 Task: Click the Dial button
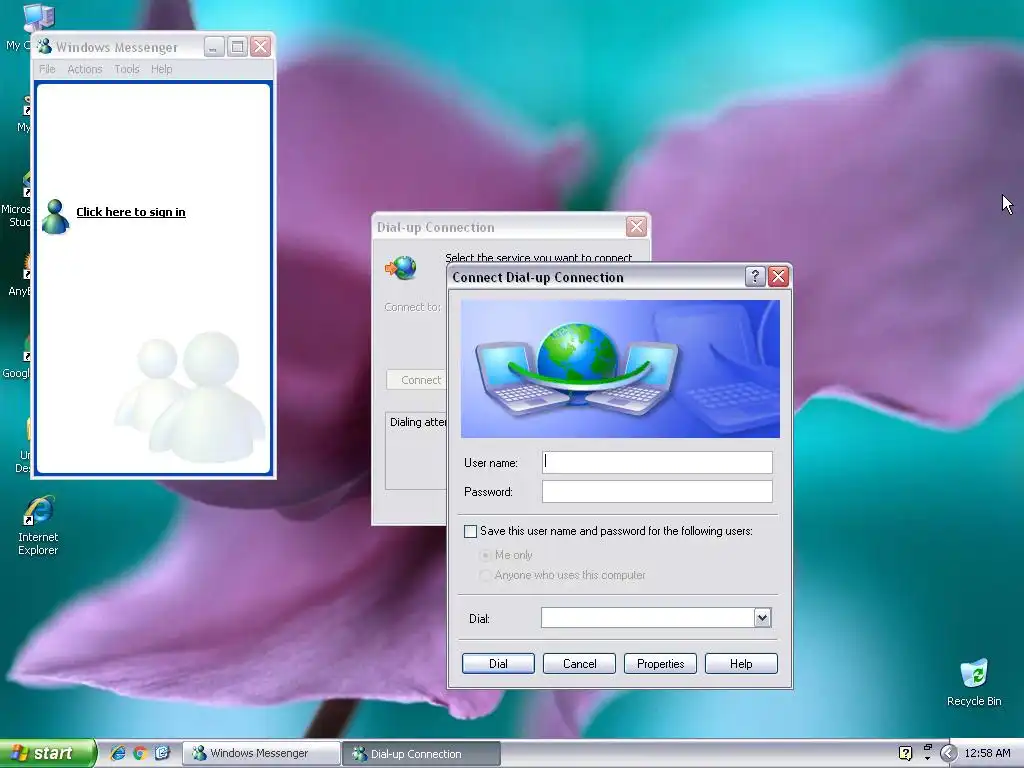[498, 664]
